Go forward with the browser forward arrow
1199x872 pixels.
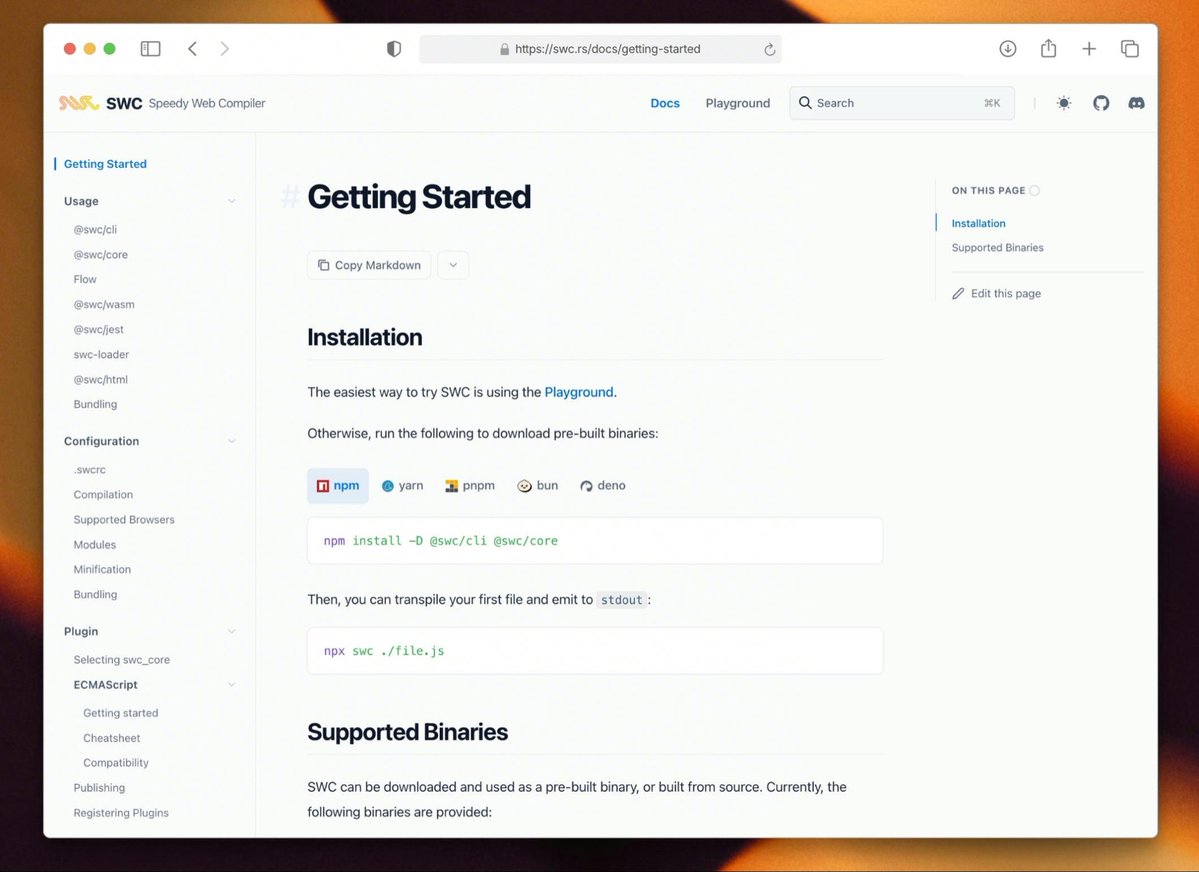click(x=224, y=49)
